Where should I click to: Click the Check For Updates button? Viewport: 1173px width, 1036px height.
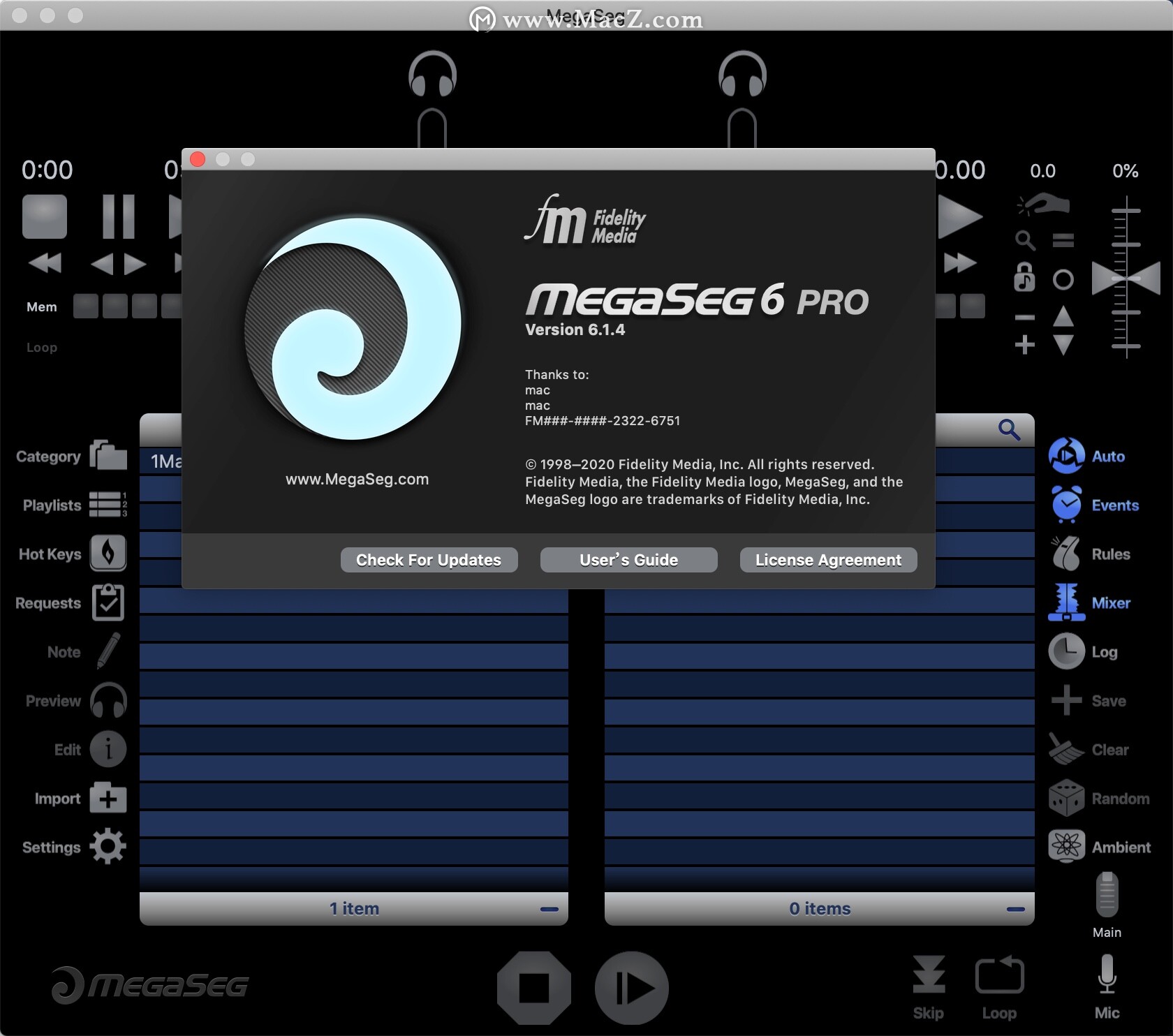click(429, 560)
